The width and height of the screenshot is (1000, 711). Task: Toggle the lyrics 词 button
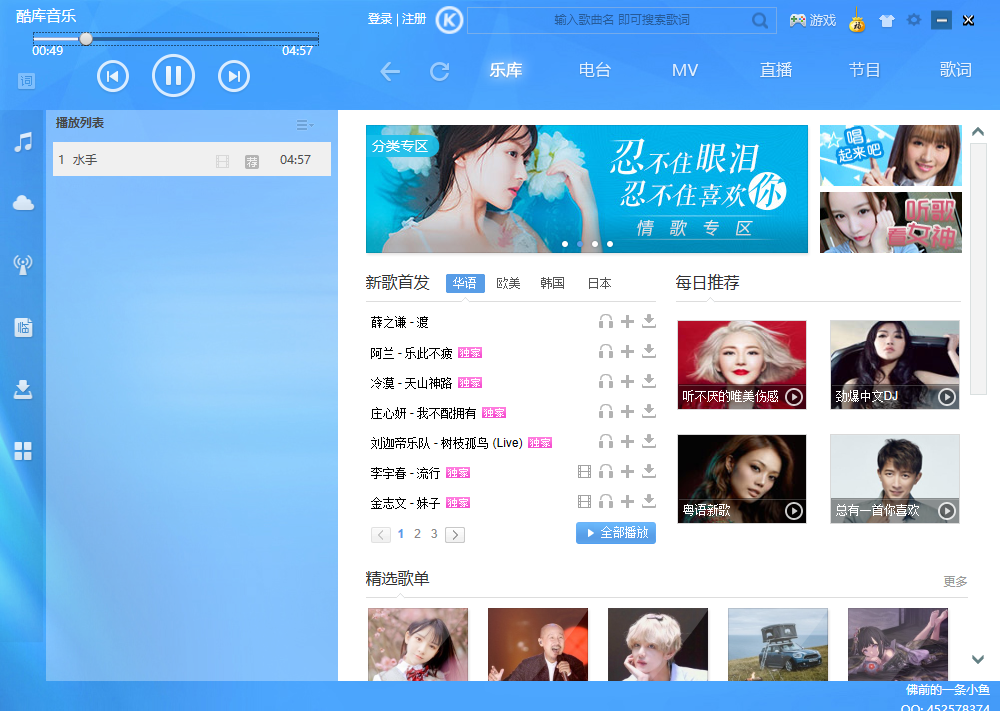[x=26, y=81]
